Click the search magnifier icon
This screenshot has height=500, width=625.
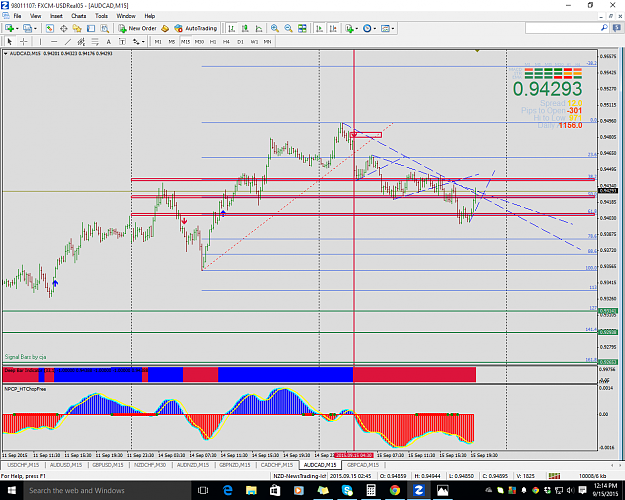604,28
